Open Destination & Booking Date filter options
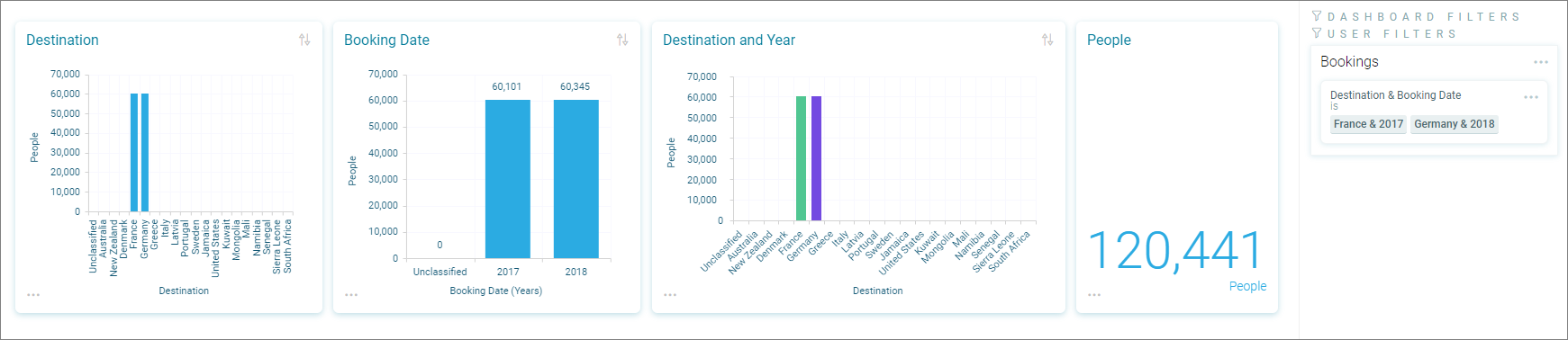 click(1531, 97)
